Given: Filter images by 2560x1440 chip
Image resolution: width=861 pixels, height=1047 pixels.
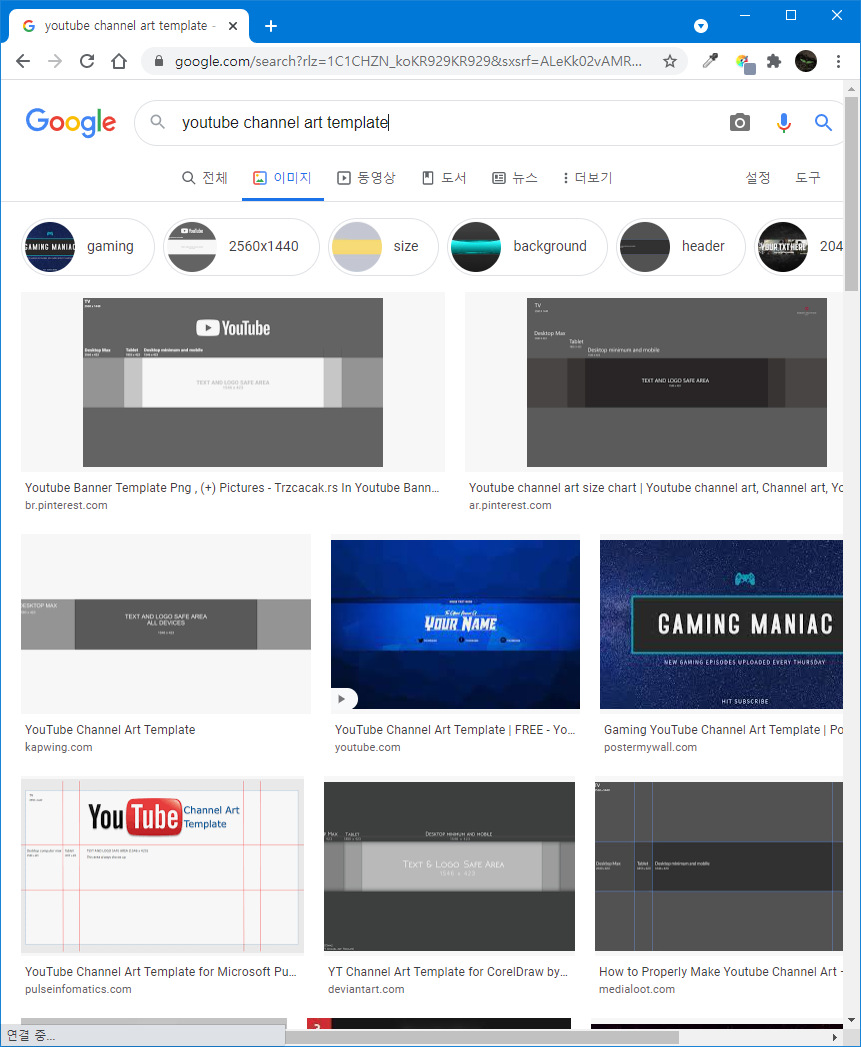Looking at the screenshot, I should point(241,246).
